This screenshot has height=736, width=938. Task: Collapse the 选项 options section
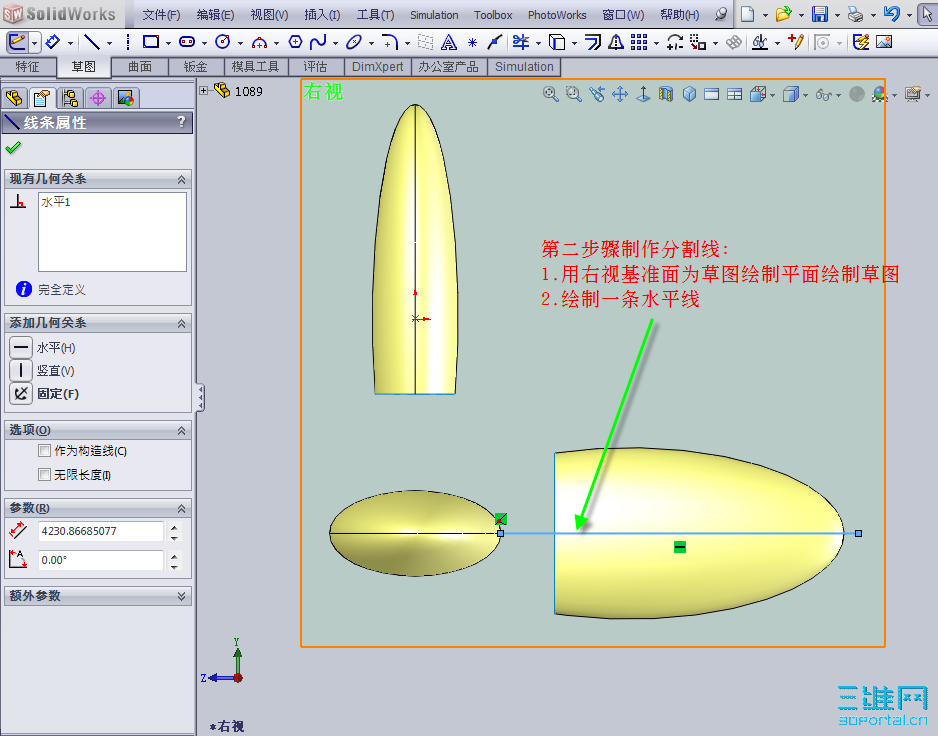[181, 431]
